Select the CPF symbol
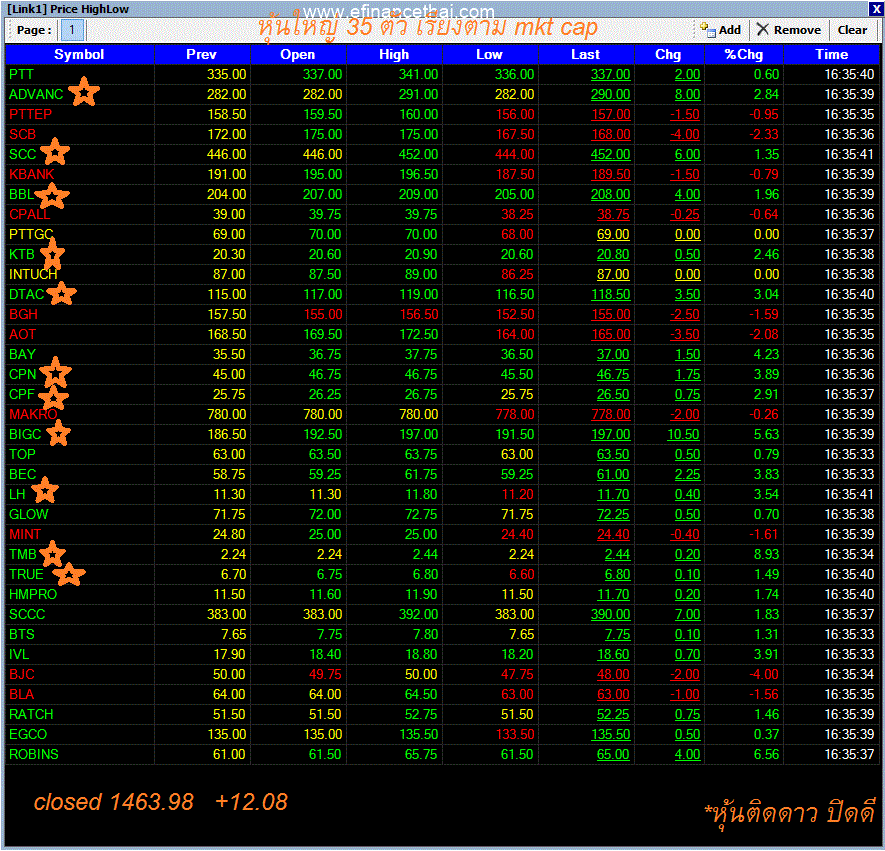This screenshot has width=885, height=851. [x=22, y=395]
